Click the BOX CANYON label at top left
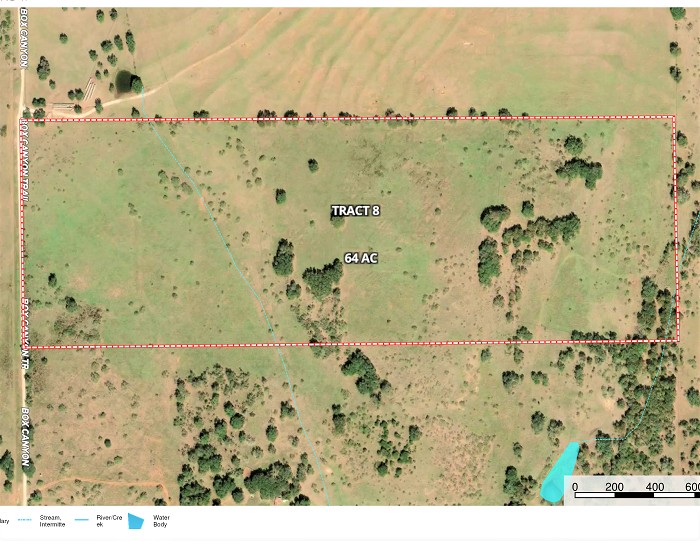700x541 pixels. (24, 38)
